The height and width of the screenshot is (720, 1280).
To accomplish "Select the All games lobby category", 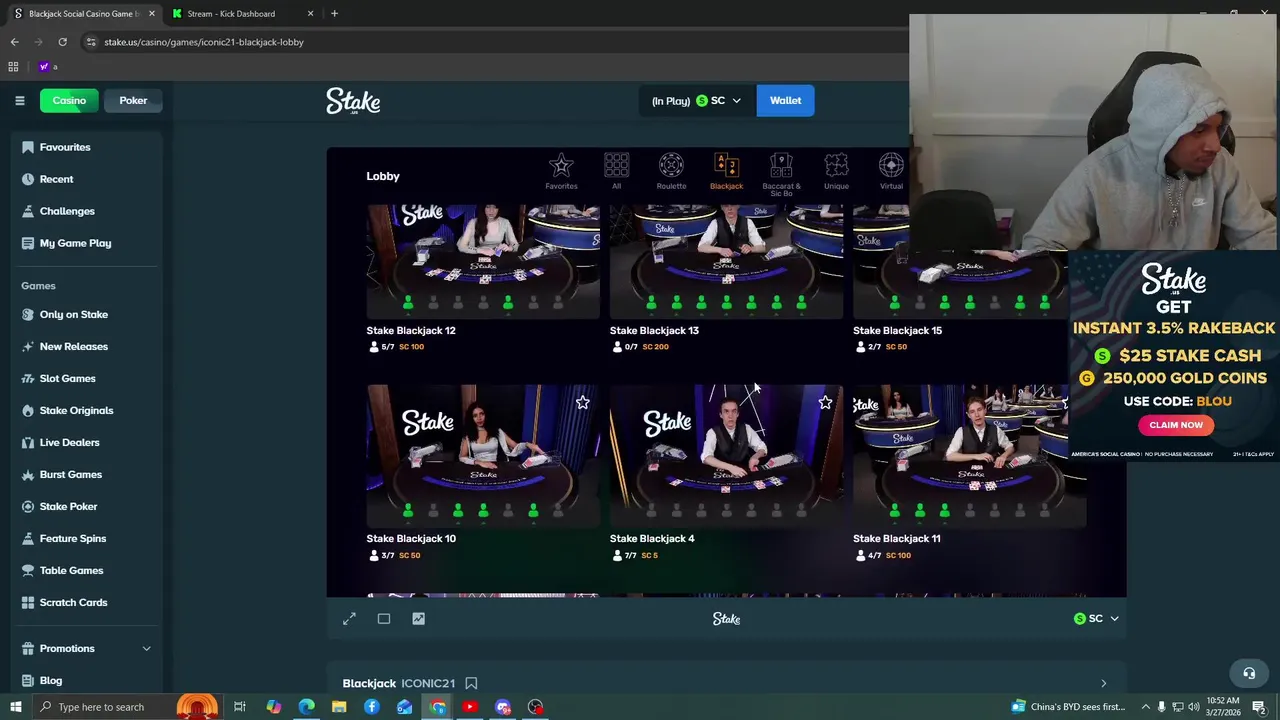I will [616, 172].
